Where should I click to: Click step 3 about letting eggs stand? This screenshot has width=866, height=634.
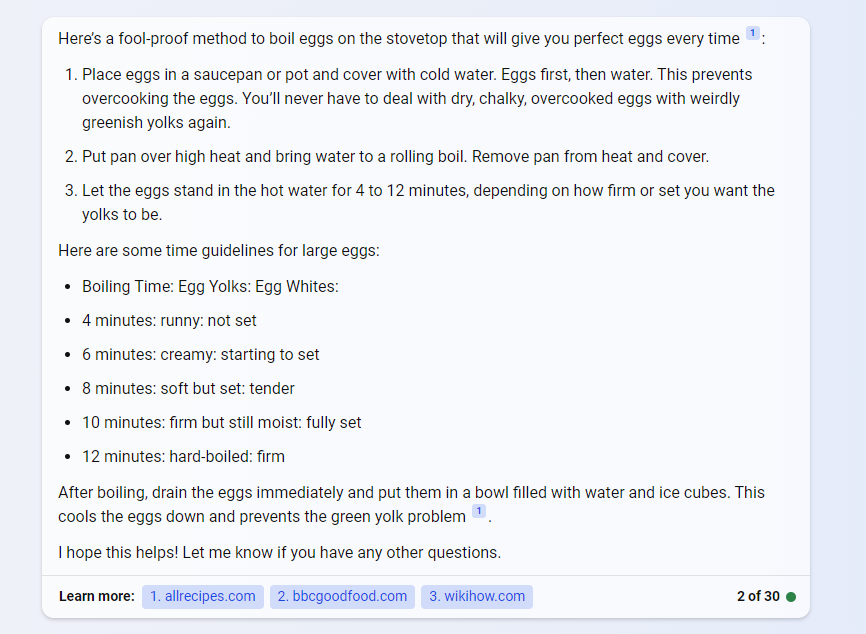click(428, 202)
